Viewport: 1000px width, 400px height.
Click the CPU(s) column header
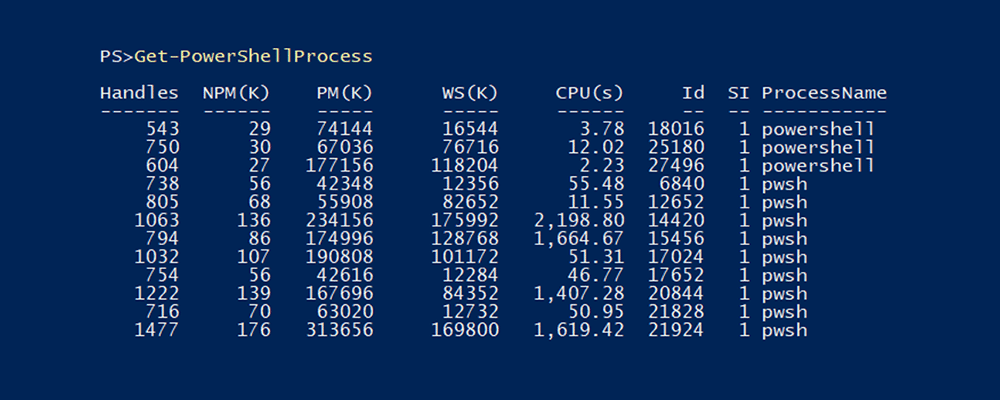[590, 93]
